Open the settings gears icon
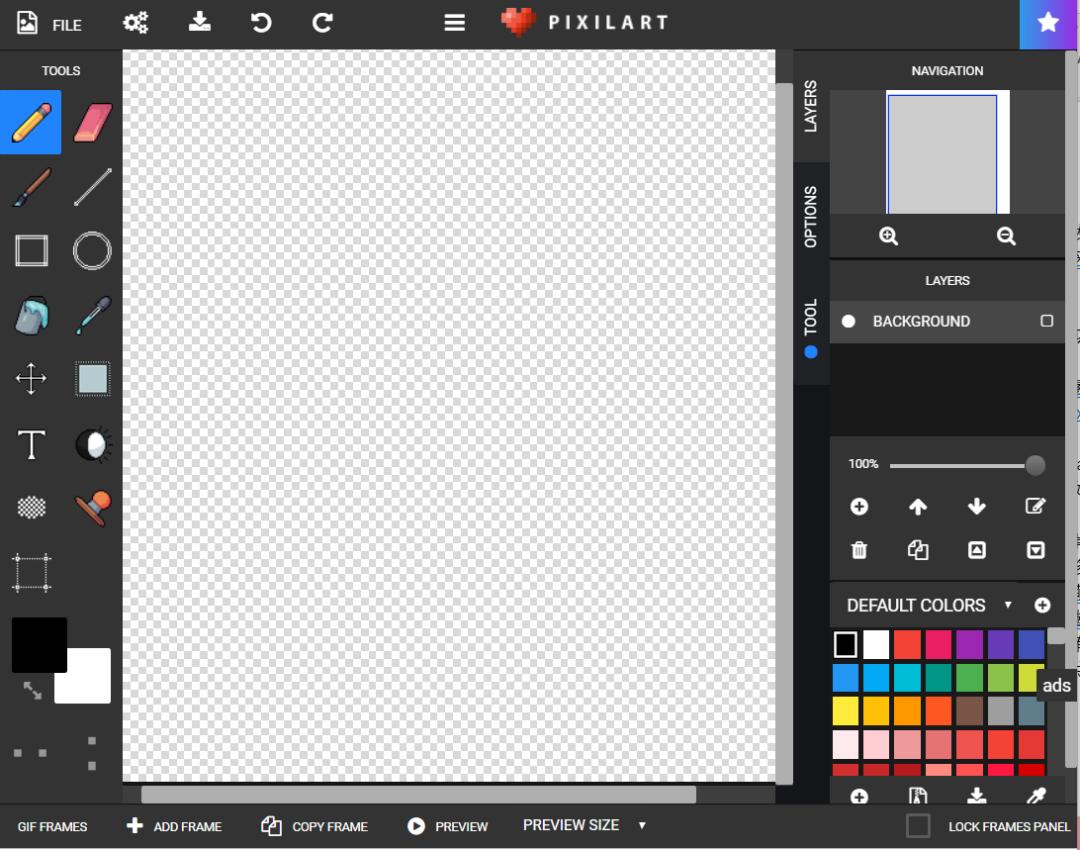This screenshot has width=1080, height=850. pos(135,23)
